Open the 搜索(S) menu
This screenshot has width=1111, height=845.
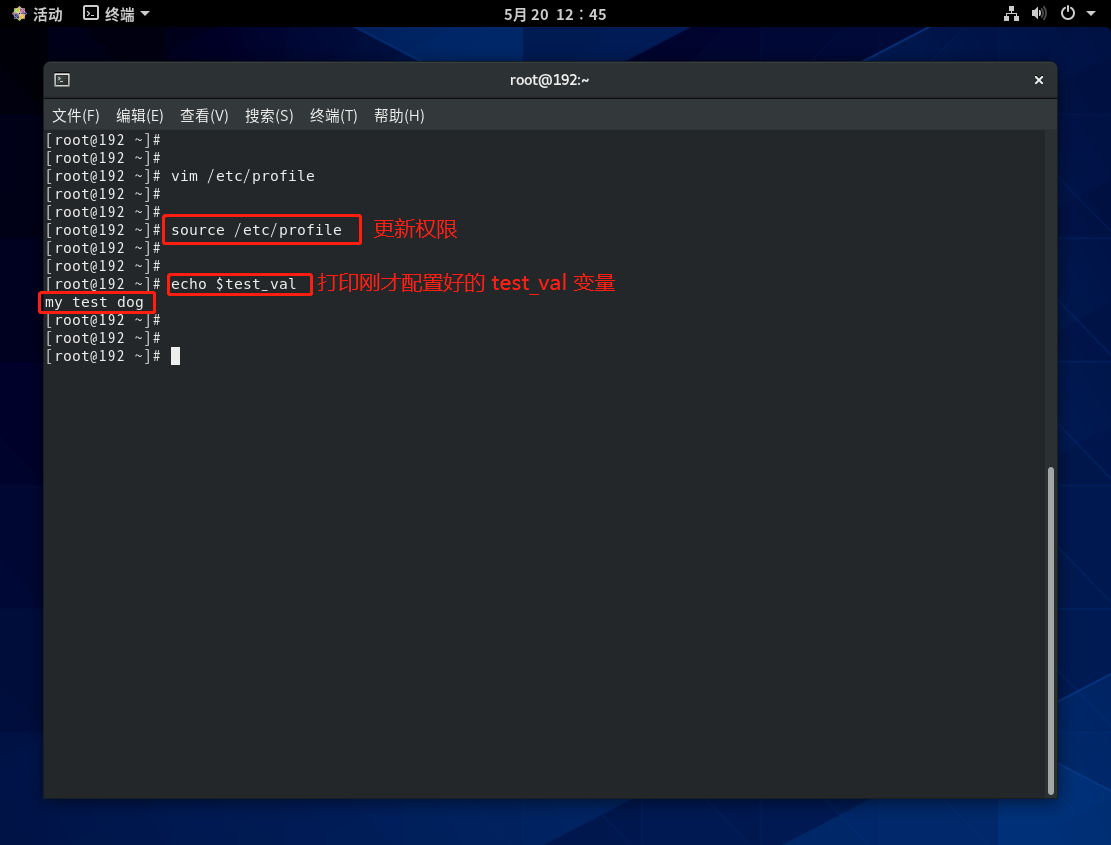(269, 116)
